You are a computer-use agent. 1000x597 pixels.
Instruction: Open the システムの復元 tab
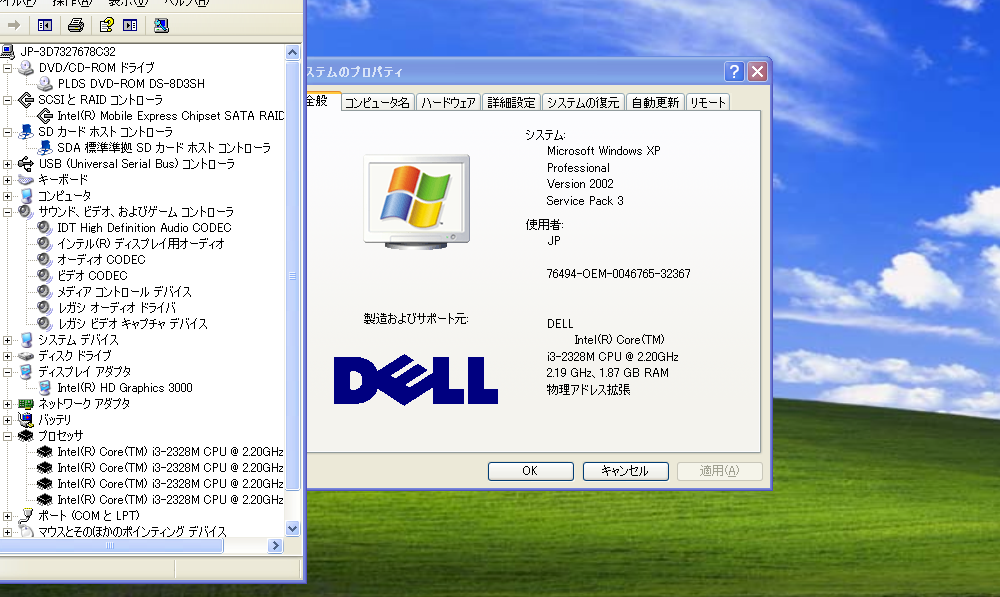583,103
